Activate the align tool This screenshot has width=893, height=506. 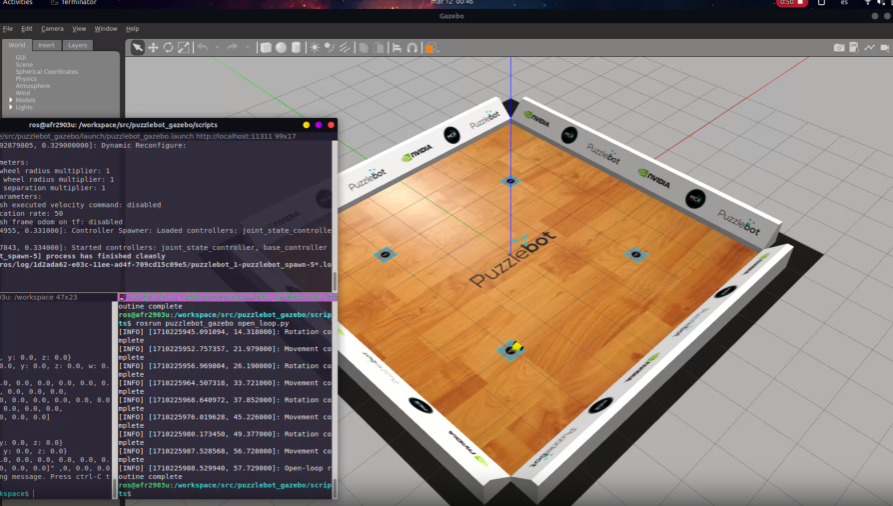coord(397,47)
